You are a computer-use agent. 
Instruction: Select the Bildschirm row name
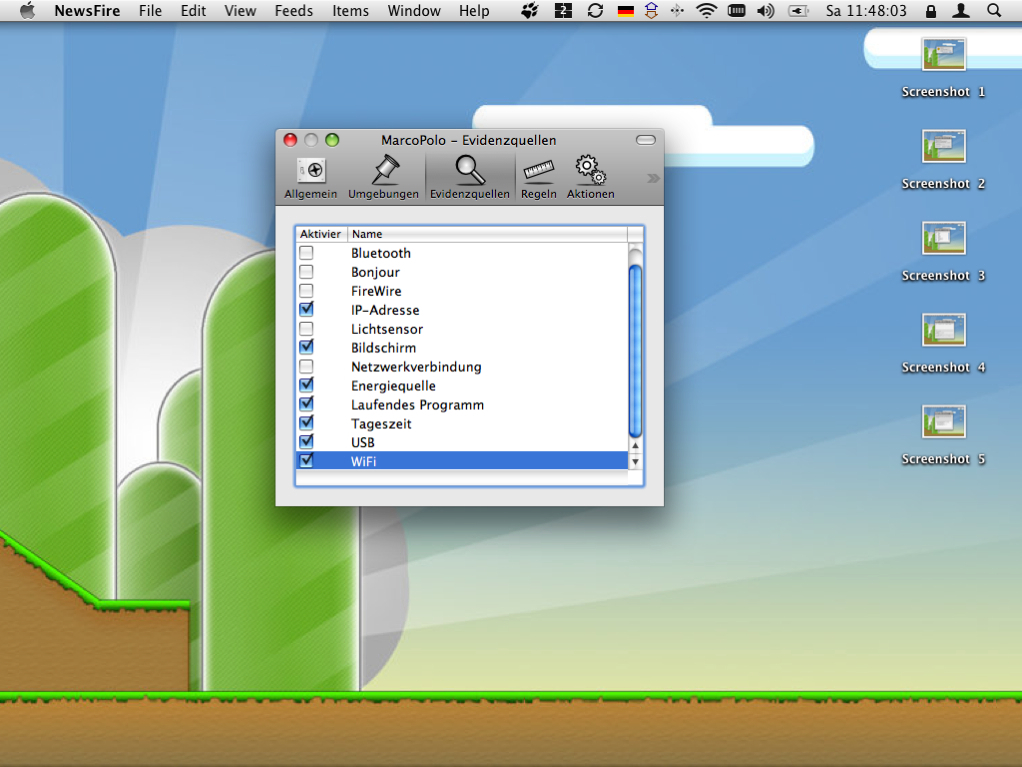point(383,347)
